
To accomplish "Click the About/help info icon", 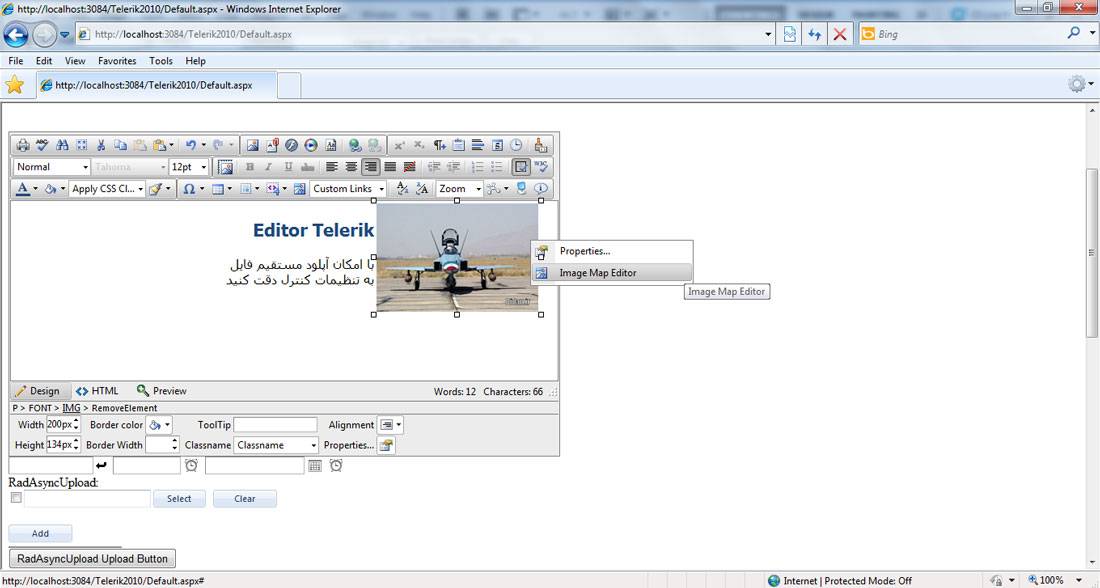I will coord(540,189).
